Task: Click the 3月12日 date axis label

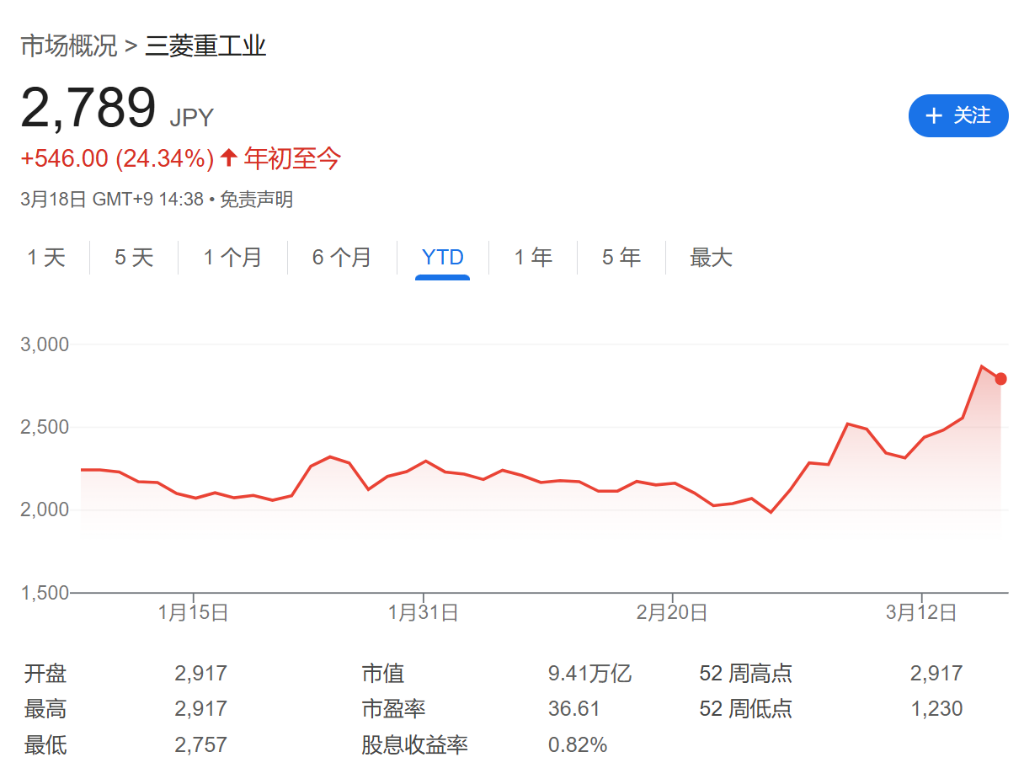Action: tap(921, 612)
